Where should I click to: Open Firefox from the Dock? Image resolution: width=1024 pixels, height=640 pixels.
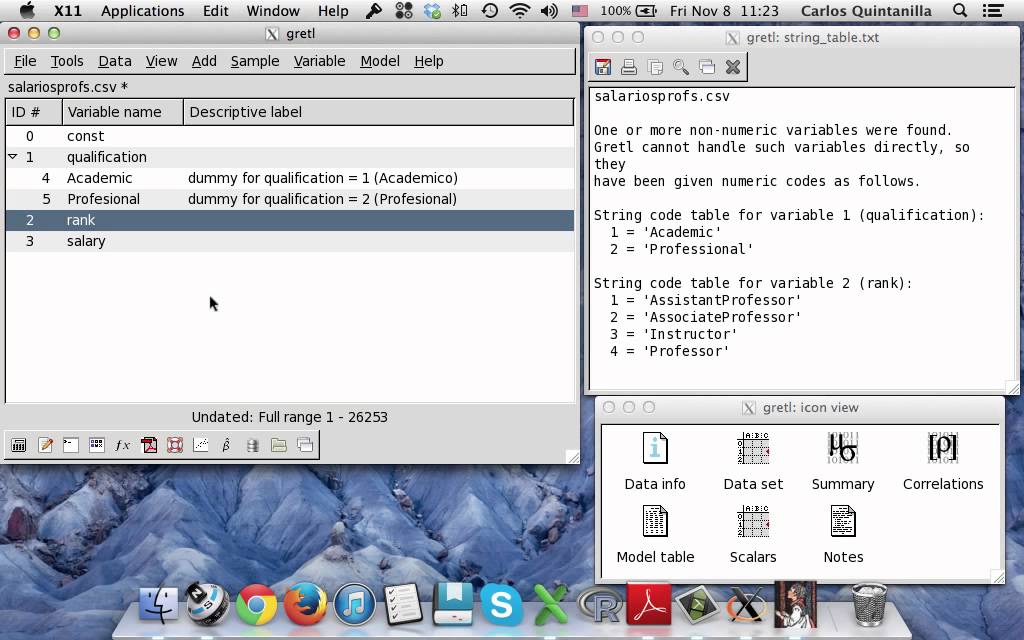(x=305, y=604)
